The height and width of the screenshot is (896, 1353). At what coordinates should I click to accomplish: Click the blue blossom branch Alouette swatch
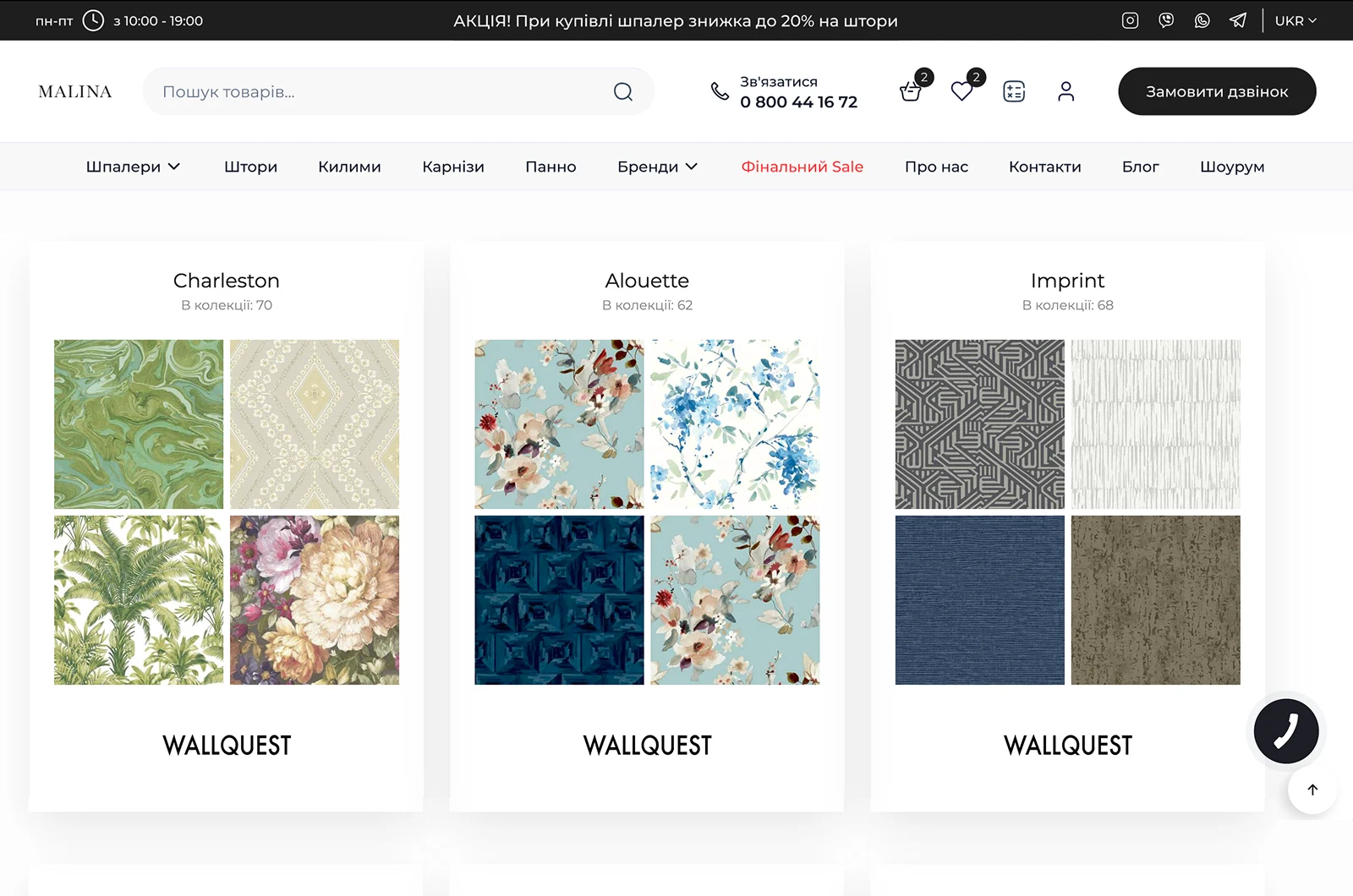pos(735,424)
